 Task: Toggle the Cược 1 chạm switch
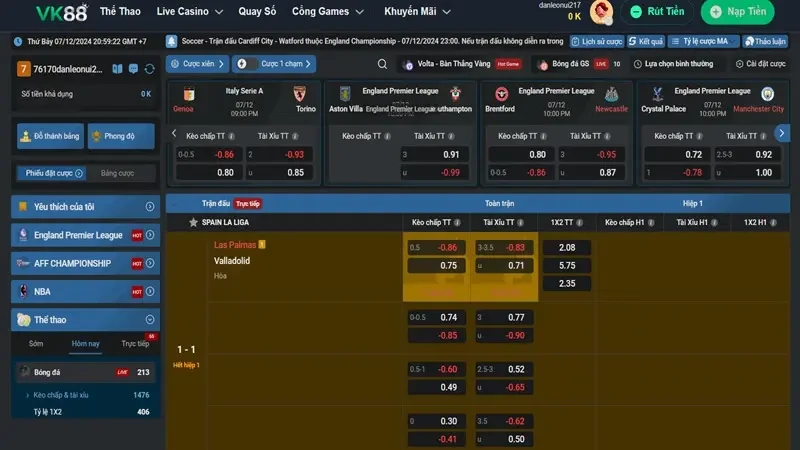click(242, 64)
